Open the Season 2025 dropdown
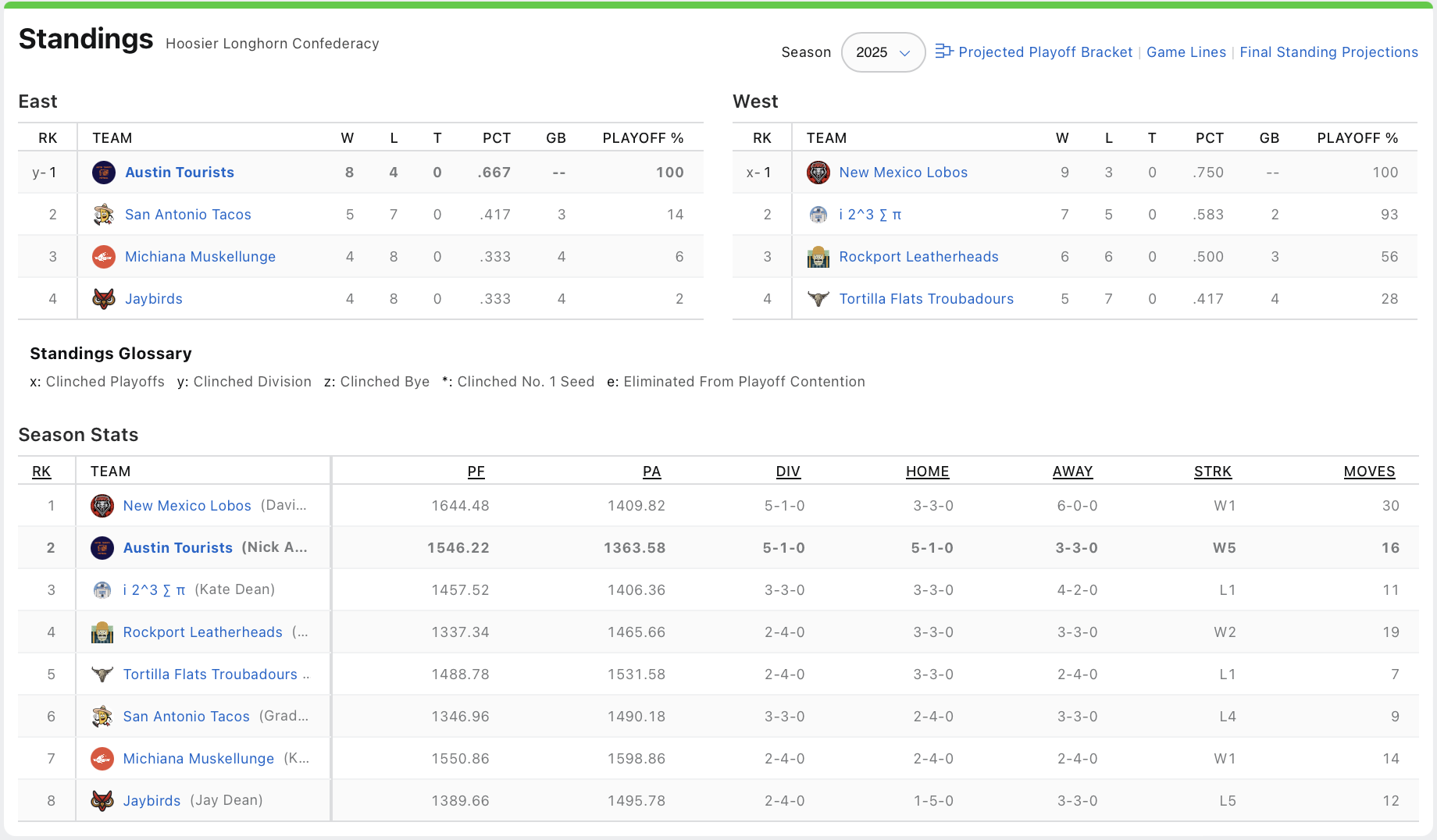Screen dimensions: 1437x840 (883, 52)
